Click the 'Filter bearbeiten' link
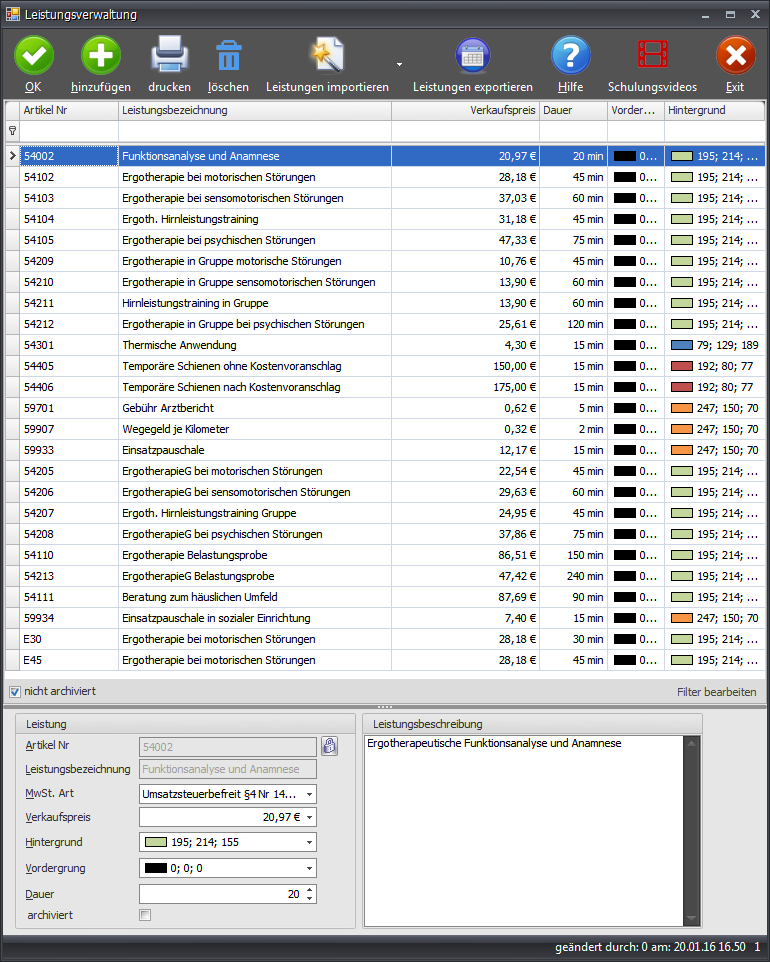This screenshot has height=962, width=770. click(x=716, y=692)
